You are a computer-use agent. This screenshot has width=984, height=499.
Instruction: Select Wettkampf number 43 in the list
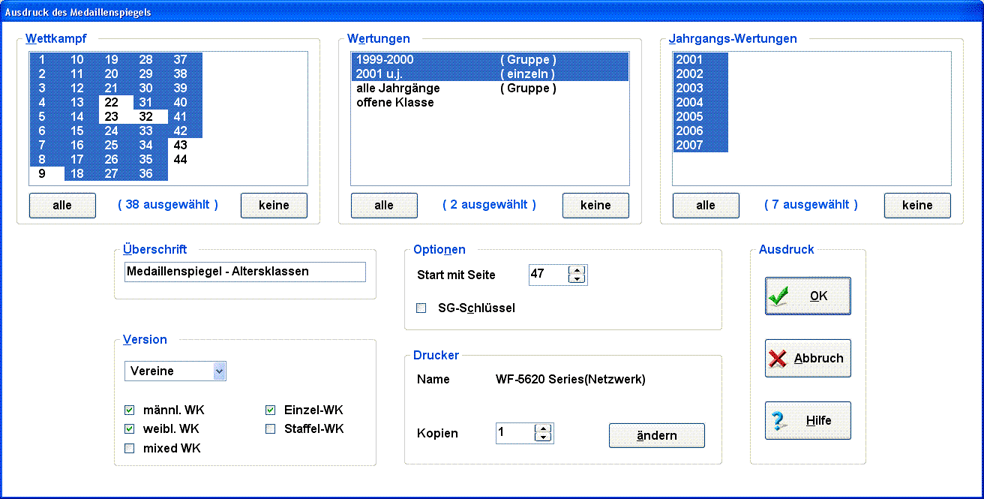point(180,145)
